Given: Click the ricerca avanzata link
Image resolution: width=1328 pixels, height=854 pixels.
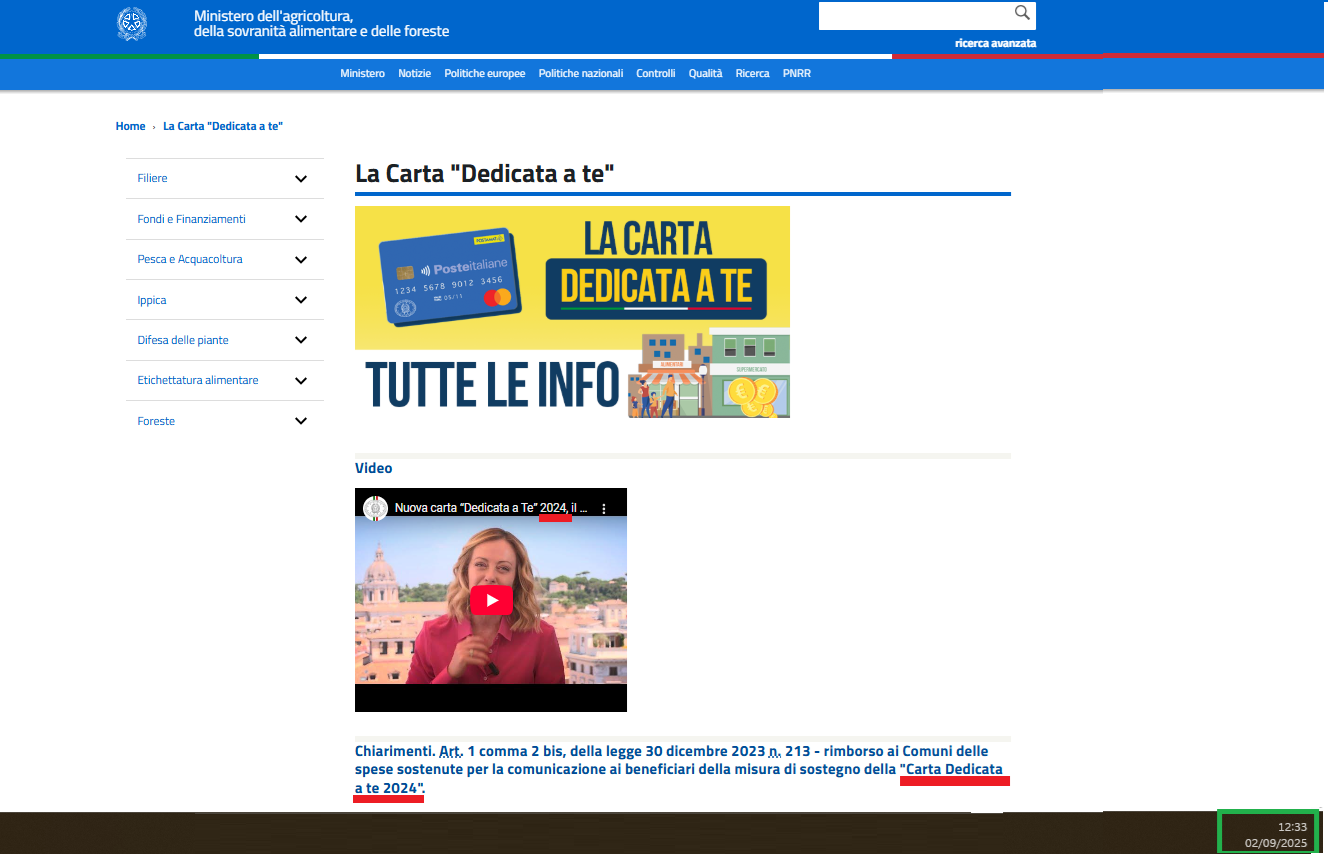Looking at the screenshot, I should [995, 43].
